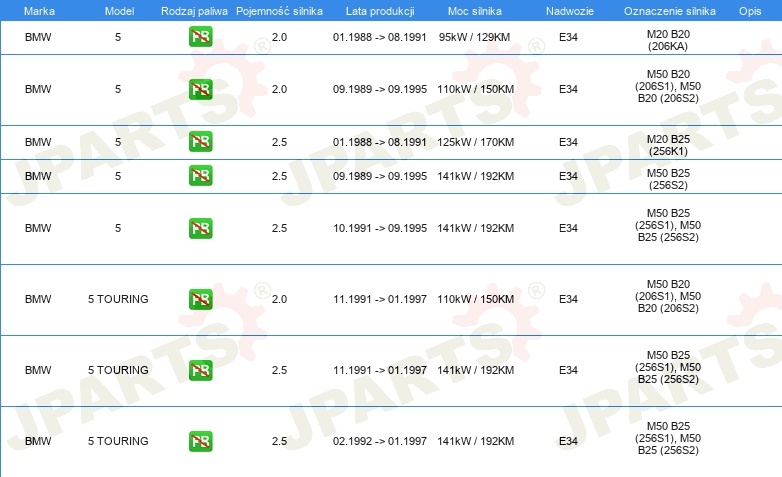Click 5 TOURING in the 11.1991 2.5 row
This screenshot has width=782, height=477.
coord(118,370)
